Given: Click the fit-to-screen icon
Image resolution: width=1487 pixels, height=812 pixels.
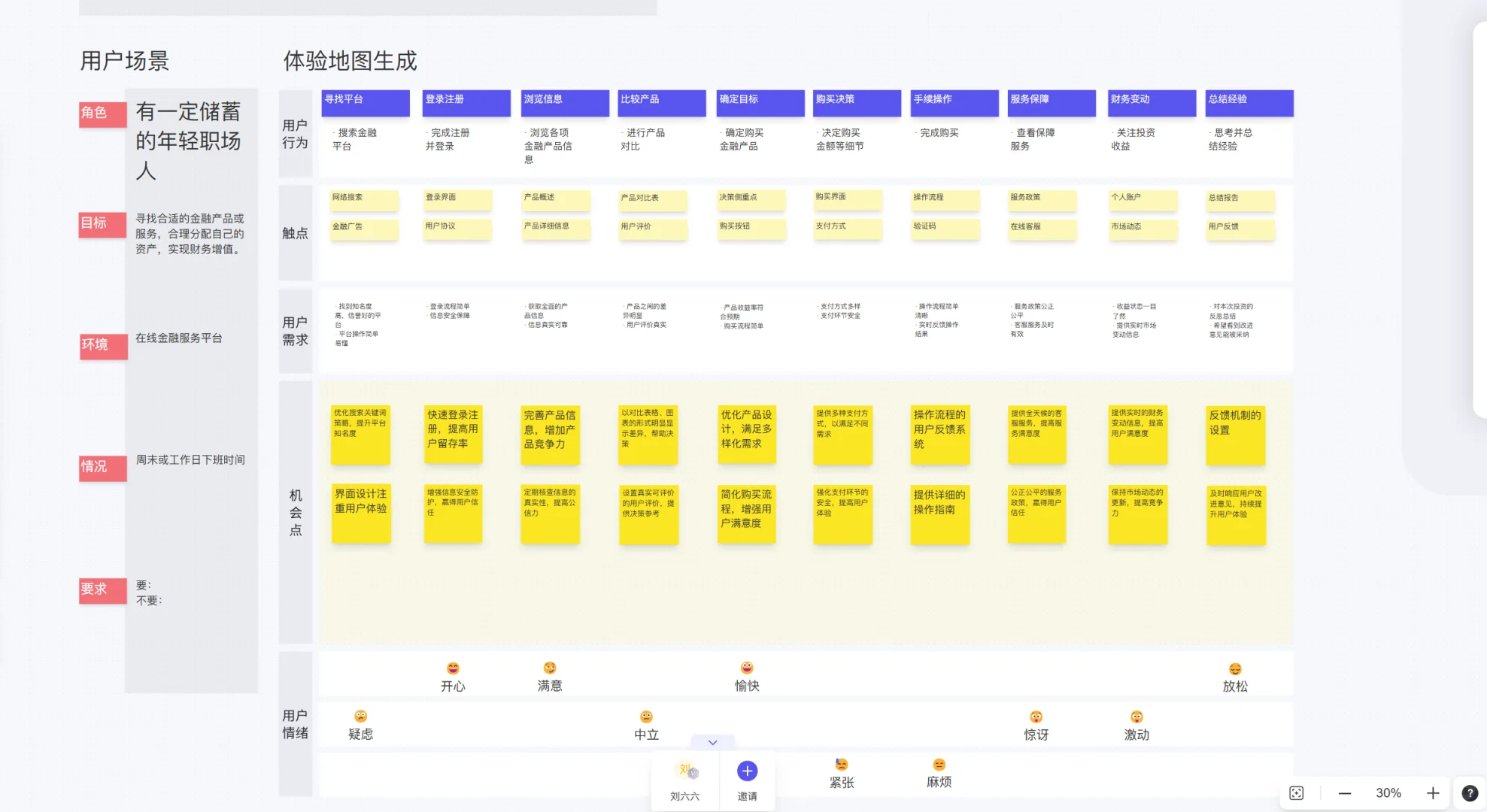Looking at the screenshot, I should [x=1297, y=793].
